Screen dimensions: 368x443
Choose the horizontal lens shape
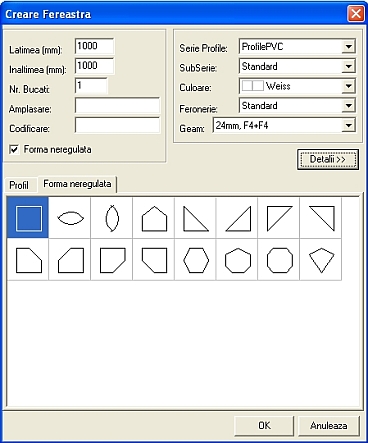point(70,218)
